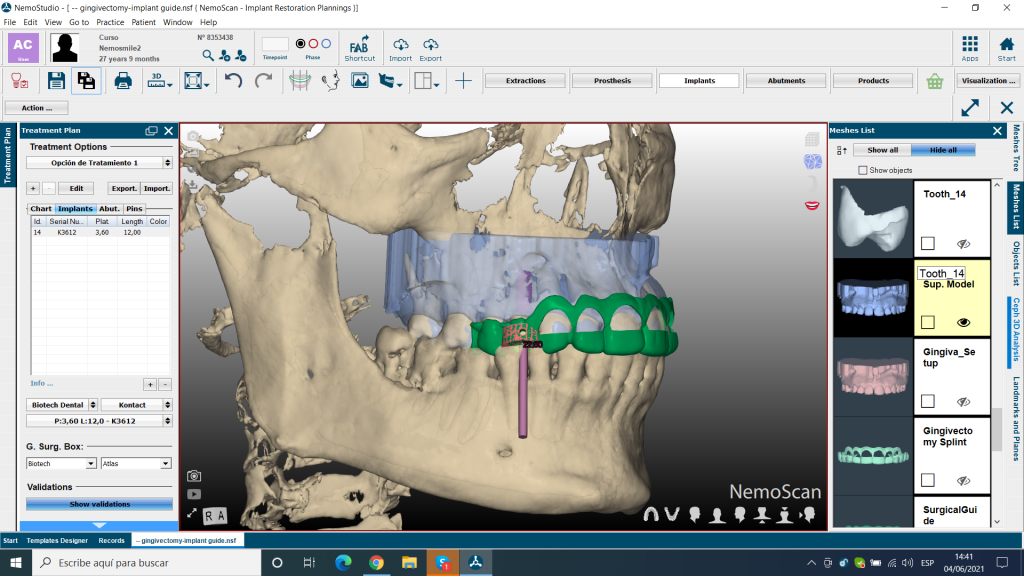Open the 3D ruler measurement dropdown
The image size is (1024, 576).
159,81
